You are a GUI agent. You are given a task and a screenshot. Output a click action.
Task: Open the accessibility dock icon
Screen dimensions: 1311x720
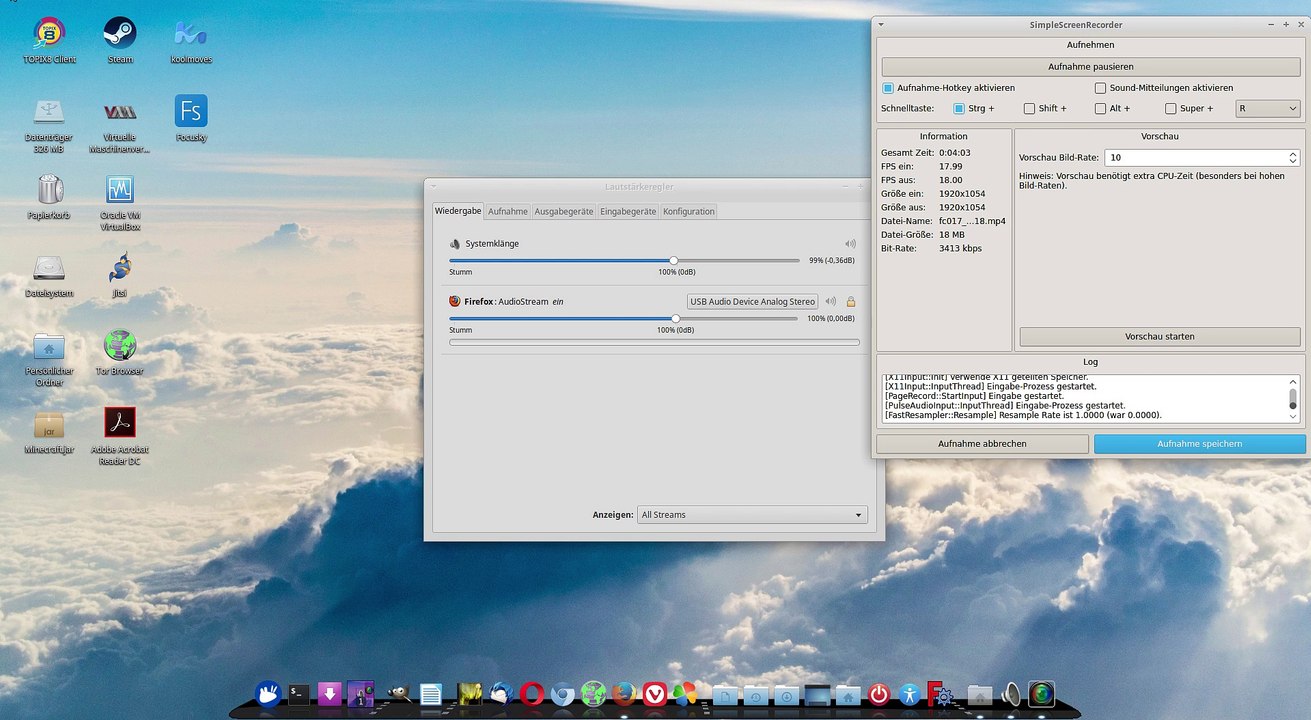pos(909,694)
